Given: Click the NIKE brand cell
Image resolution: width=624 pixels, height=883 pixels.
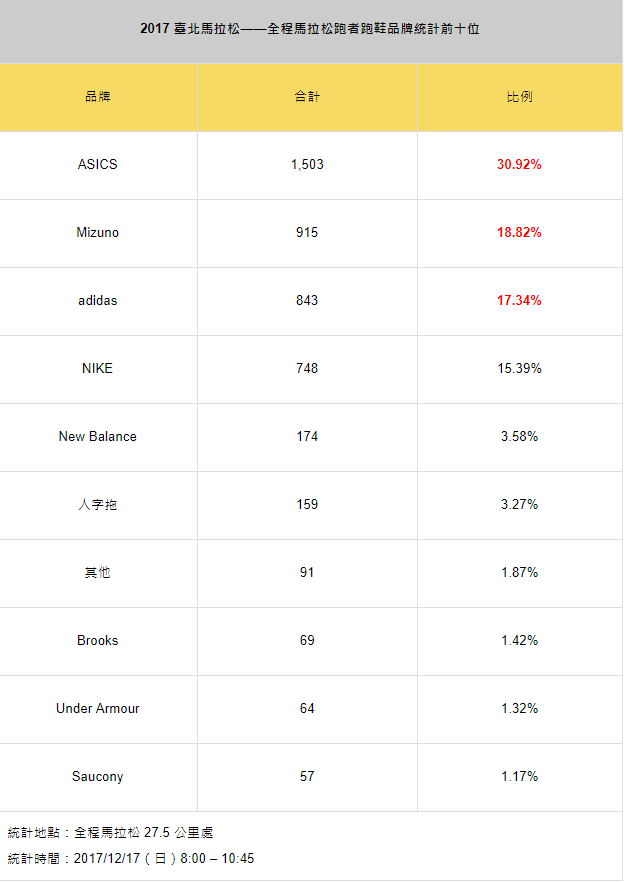Looking at the screenshot, I should (x=97, y=369).
